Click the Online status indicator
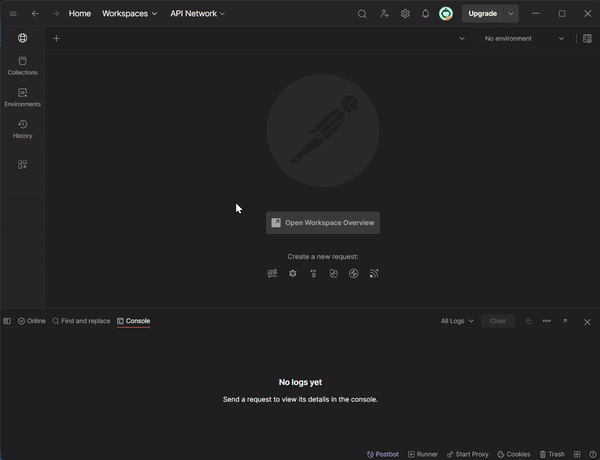600x460 pixels. [x=32, y=321]
